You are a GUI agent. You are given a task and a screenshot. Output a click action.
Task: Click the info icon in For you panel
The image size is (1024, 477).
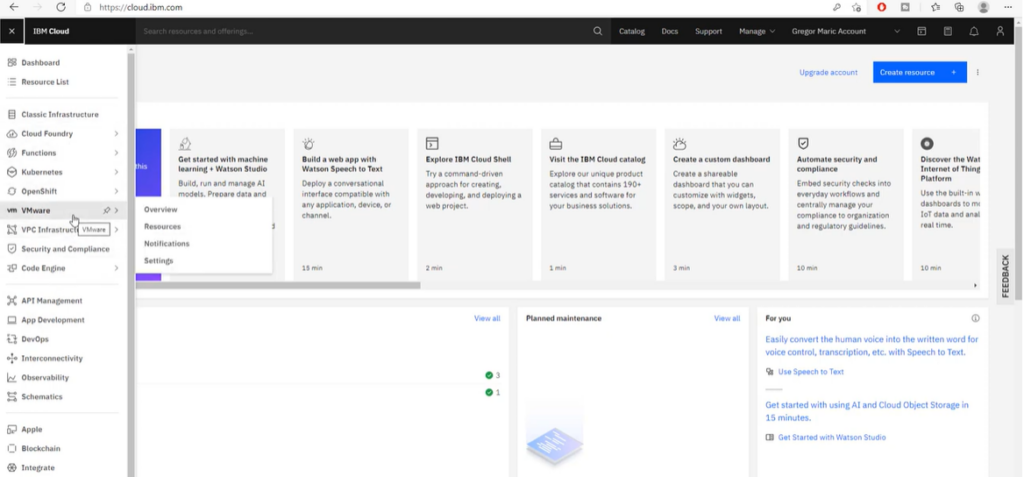coord(975,318)
